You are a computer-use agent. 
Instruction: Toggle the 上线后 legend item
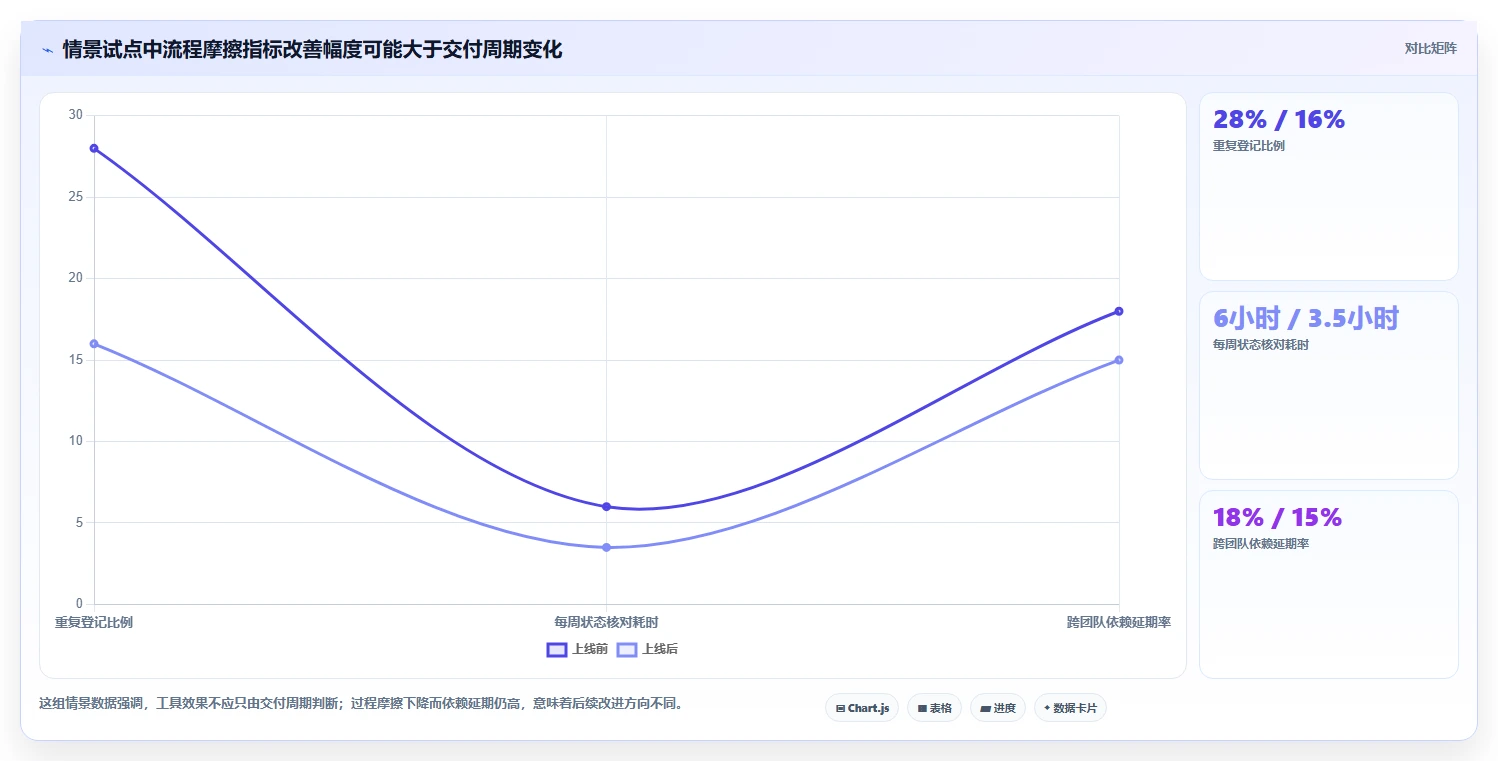647,649
